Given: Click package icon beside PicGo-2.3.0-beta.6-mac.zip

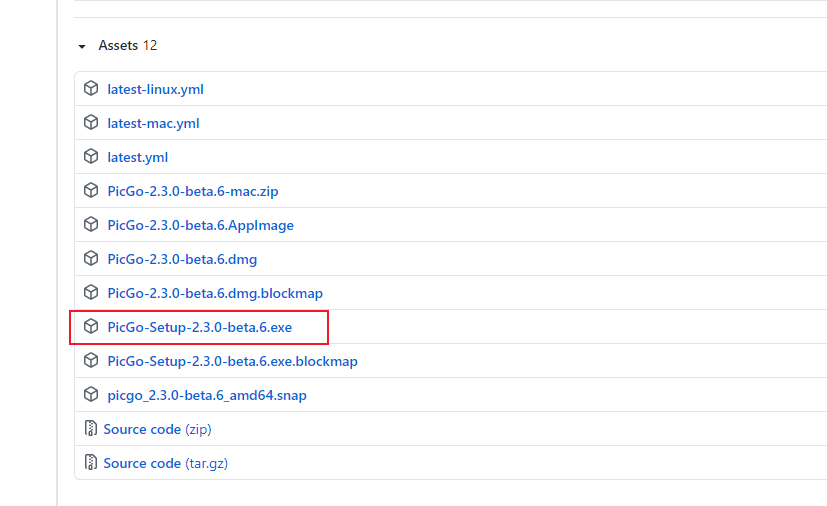Looking at the screenshot, I should 91,190.
